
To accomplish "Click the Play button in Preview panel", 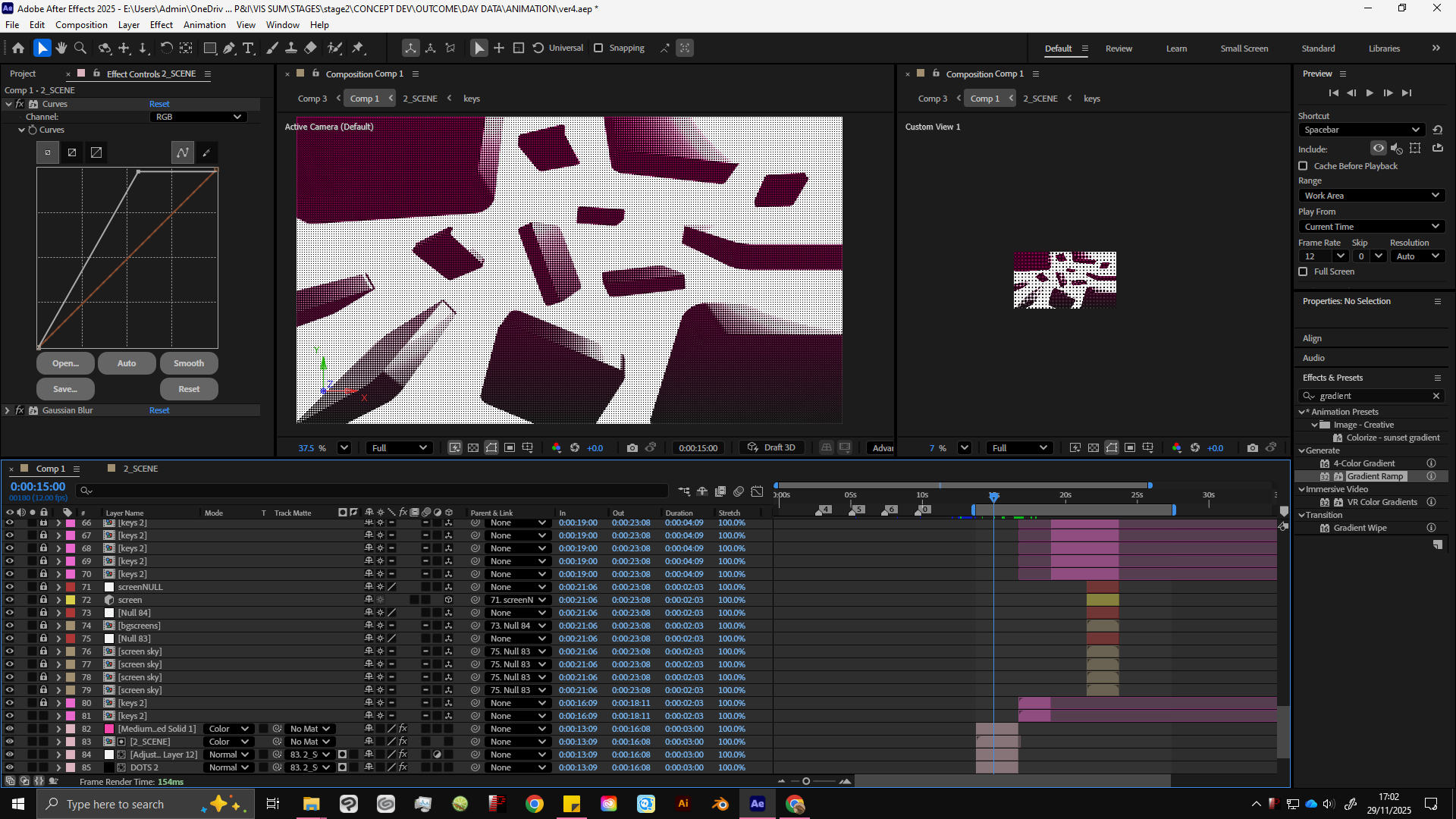I will (1370, 93).
